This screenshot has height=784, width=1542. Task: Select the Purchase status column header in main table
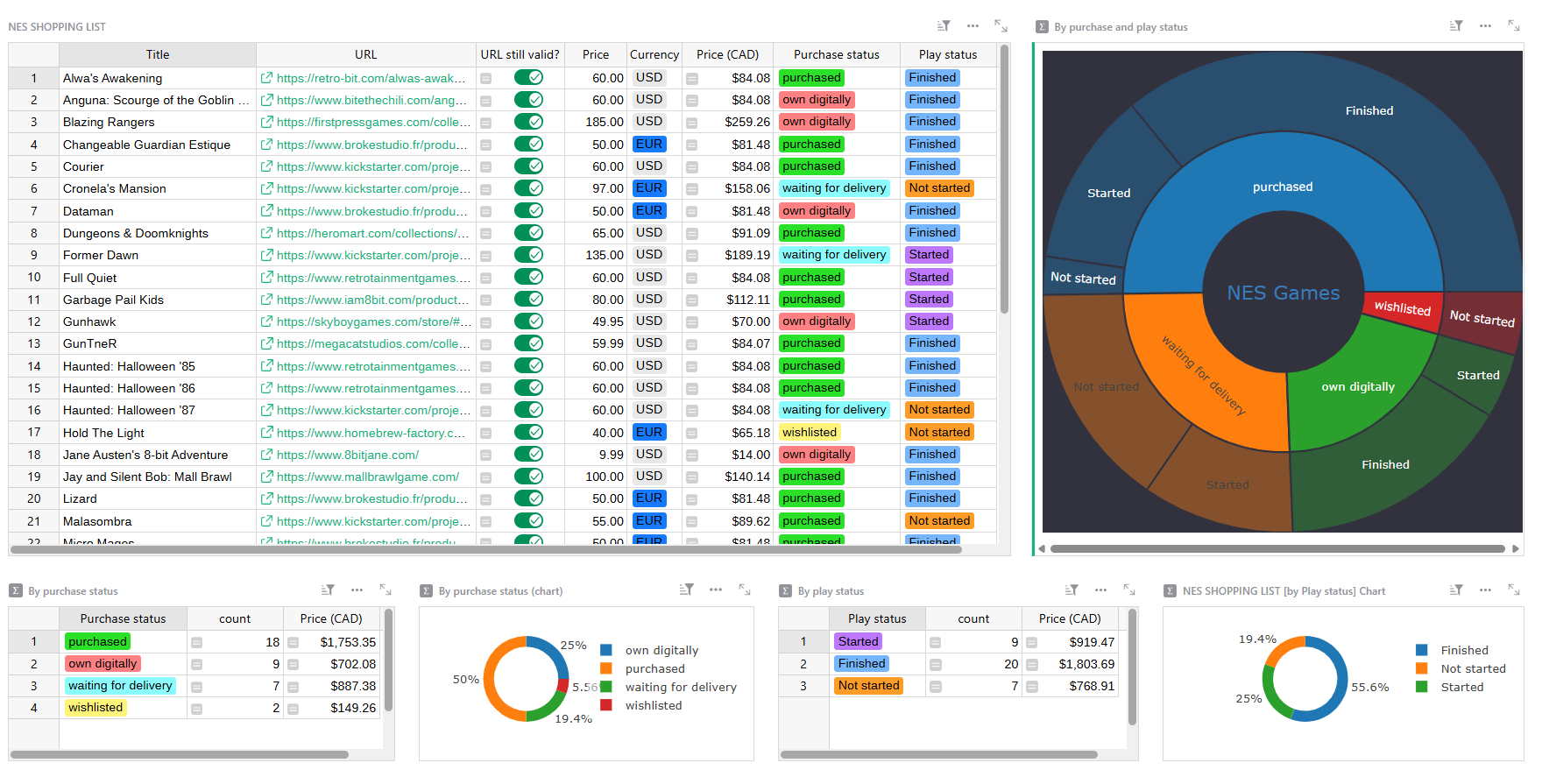[837, 54]
